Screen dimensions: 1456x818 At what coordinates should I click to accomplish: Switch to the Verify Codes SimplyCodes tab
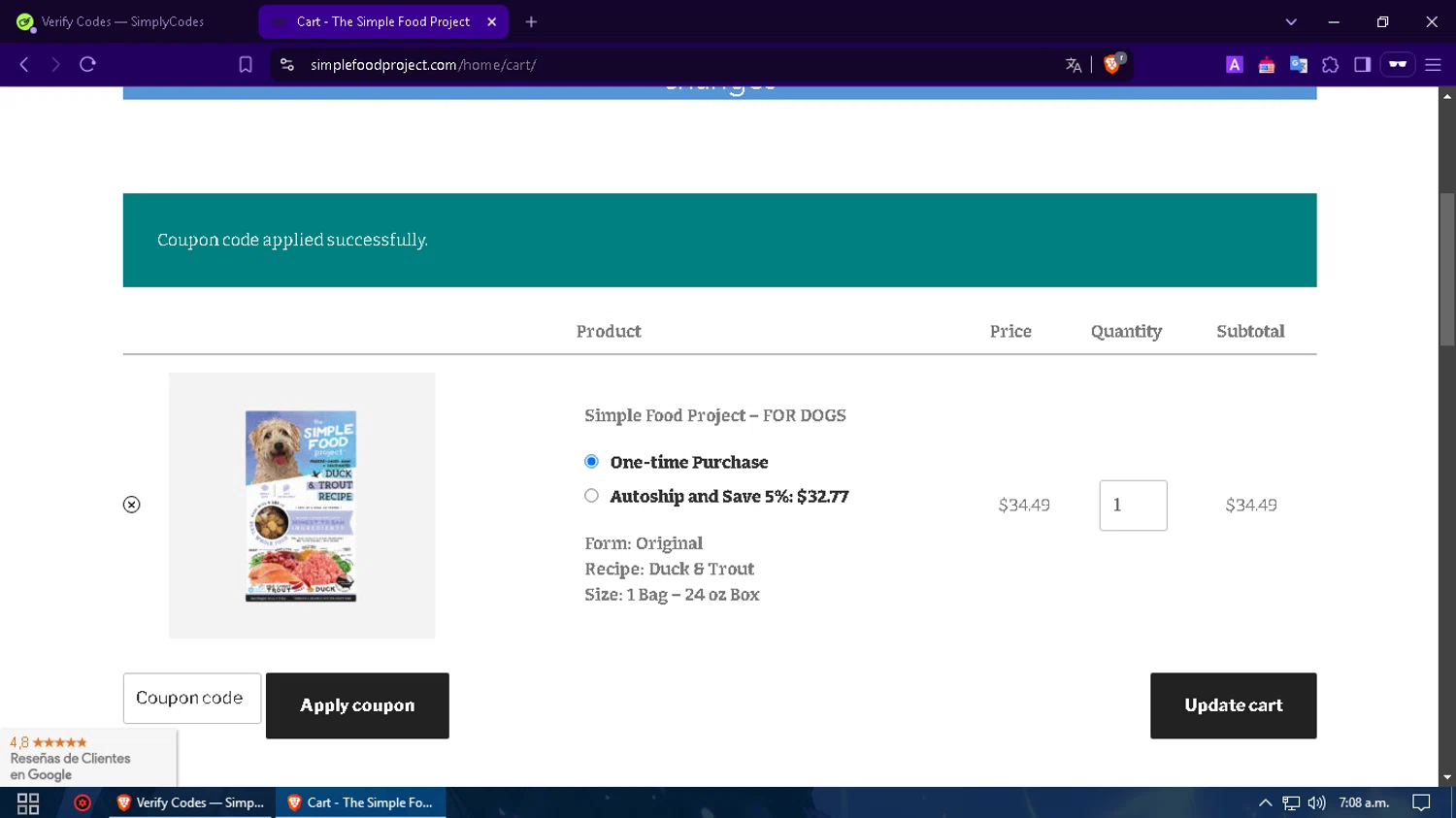pos(123,21)
